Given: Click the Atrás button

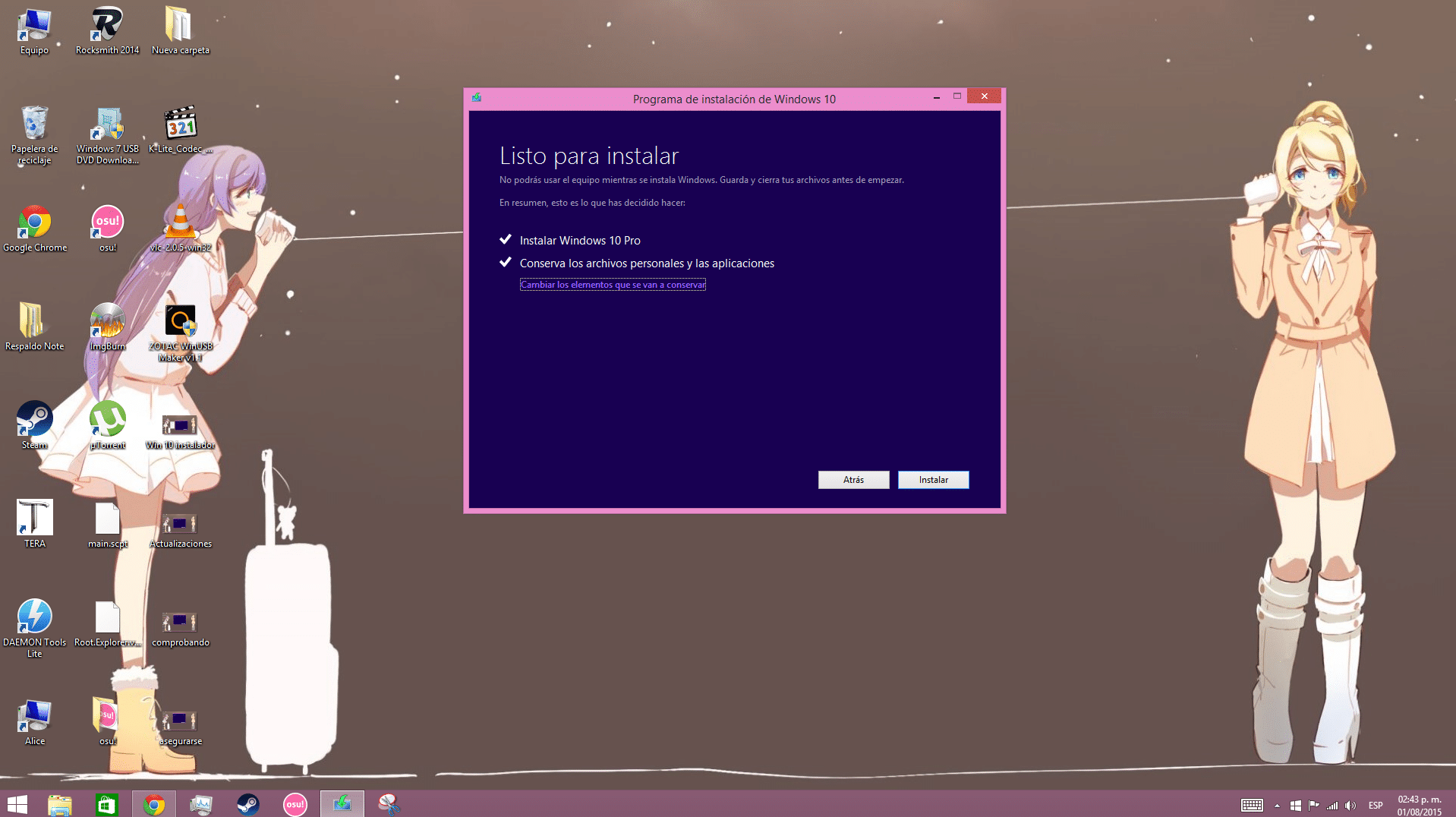Looking at the screenshot, I should coord(853,480).
